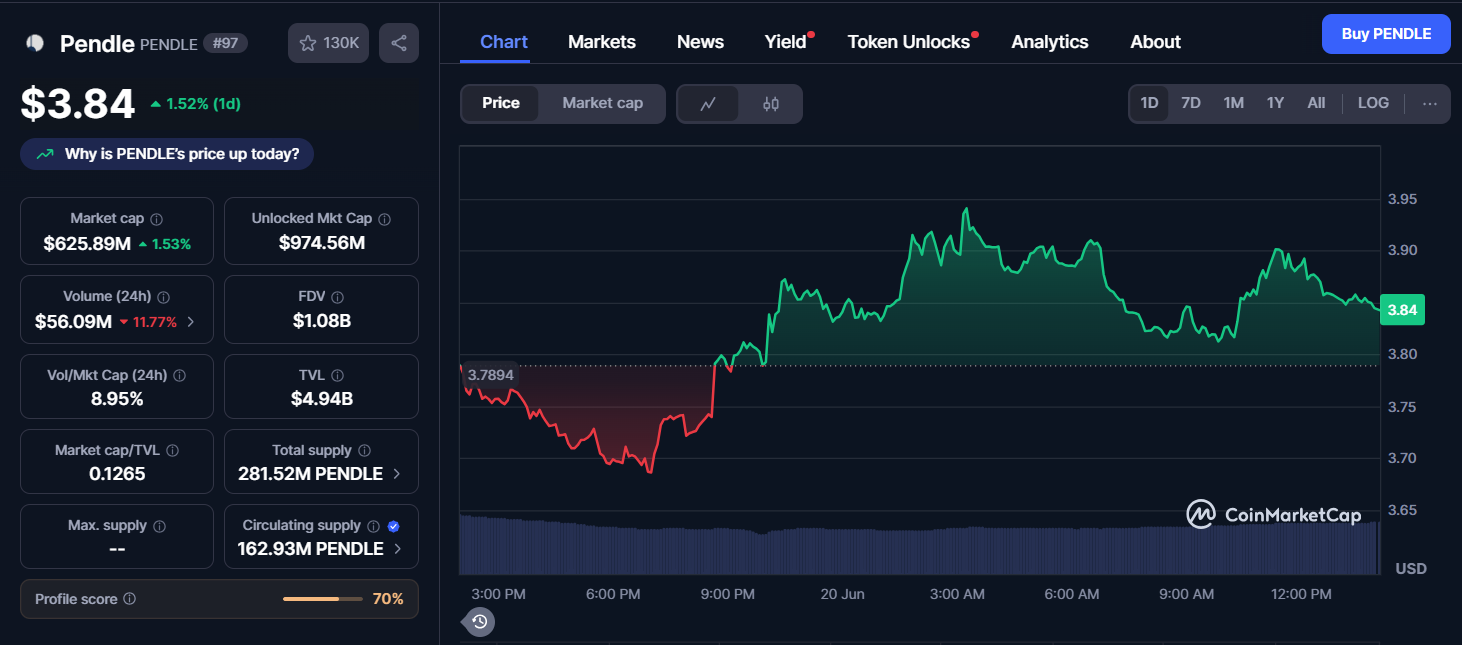This screenshot has height=645, width=1462.
Task: Click the volume bars below chart
Action: click(919, 544)
